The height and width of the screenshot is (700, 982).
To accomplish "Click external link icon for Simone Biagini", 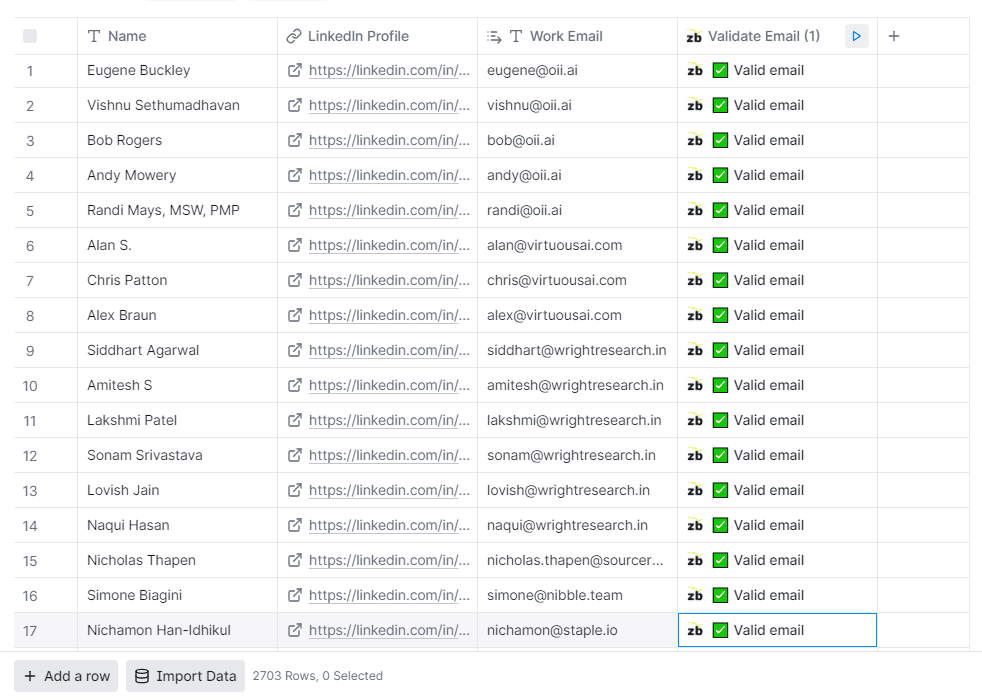I will (295, 596).
